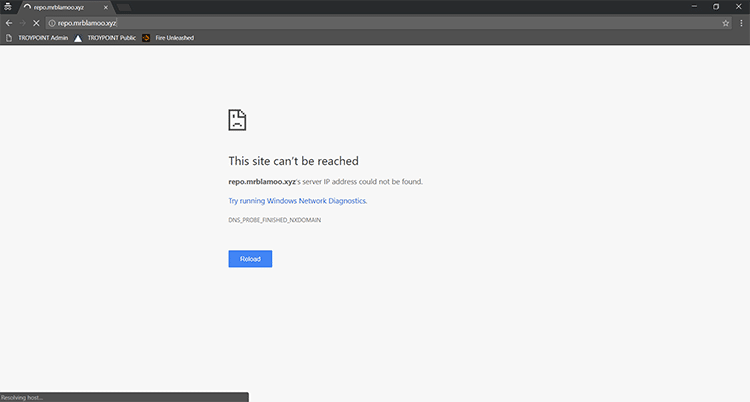
Task: Bookmark this page with the star icon
Action: point(726,23)
